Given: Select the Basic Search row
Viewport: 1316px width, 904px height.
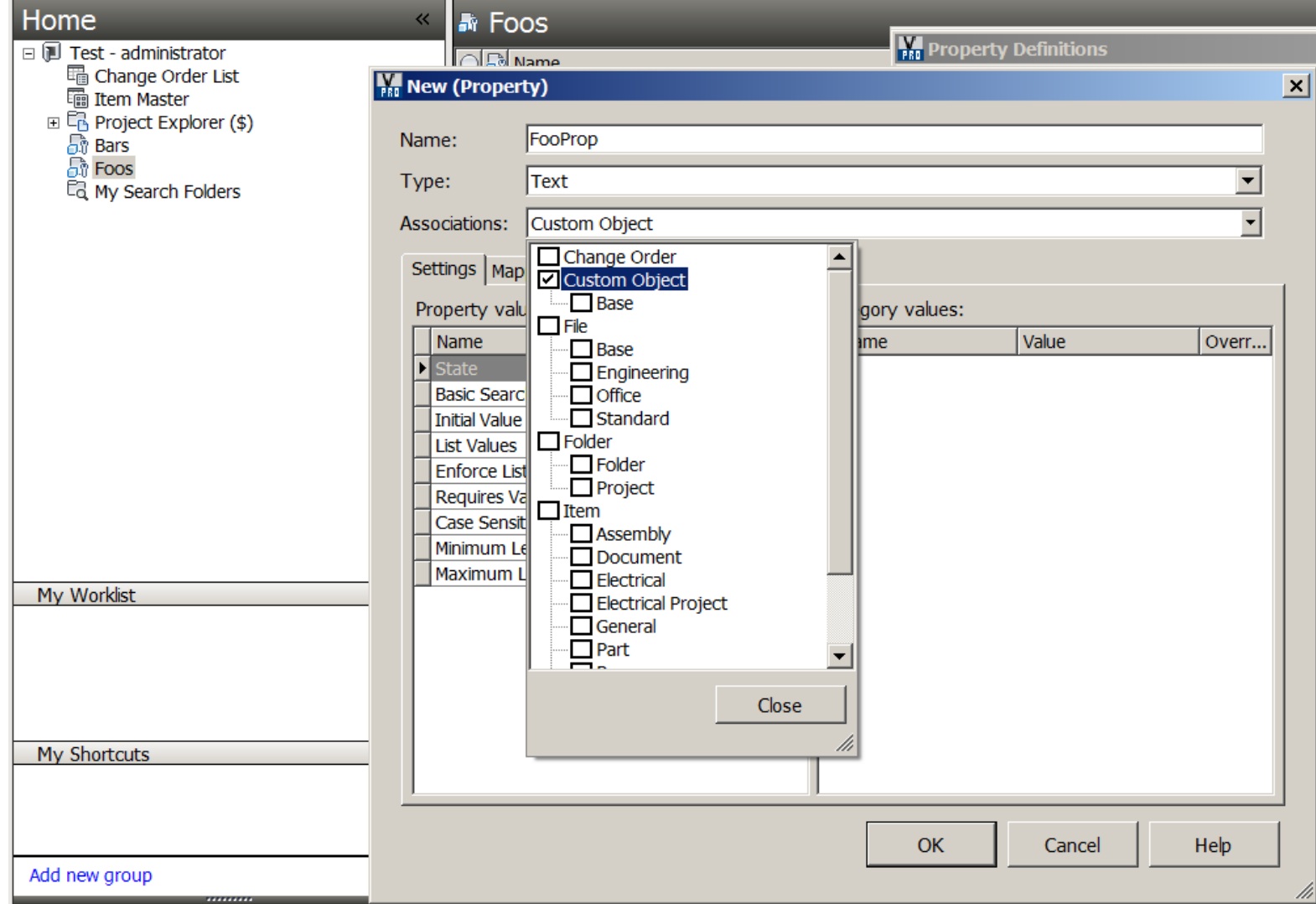Looking at the screenshot, I should [479, 394].
